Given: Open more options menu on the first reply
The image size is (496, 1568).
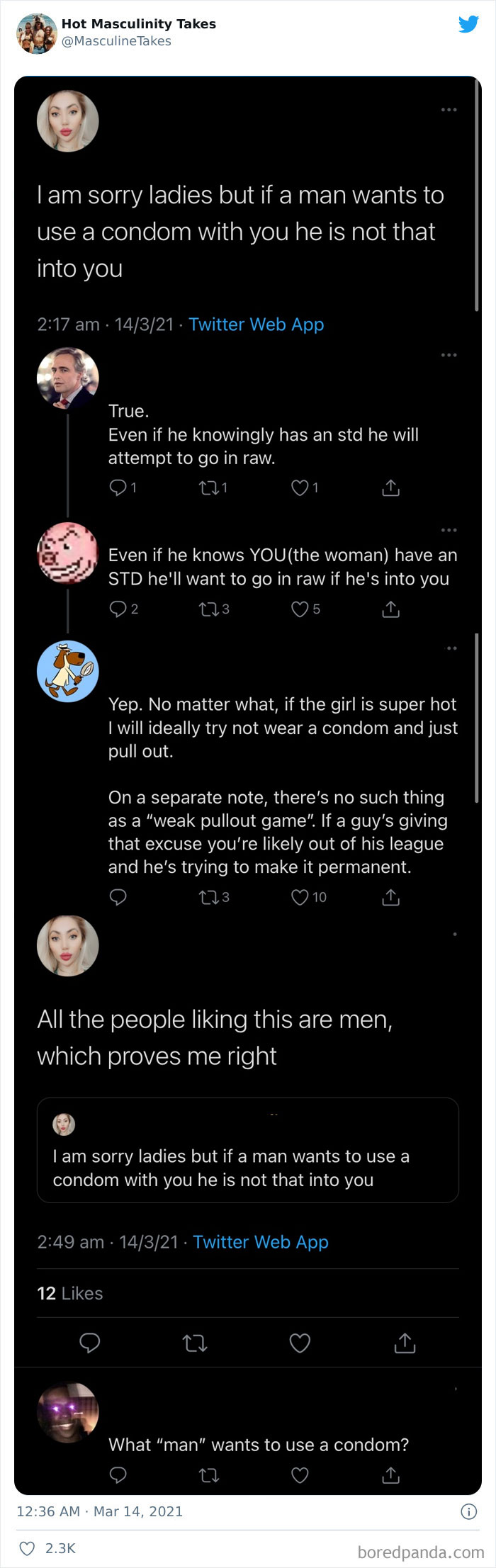Looking at the screenshot, I should [449, 354].
